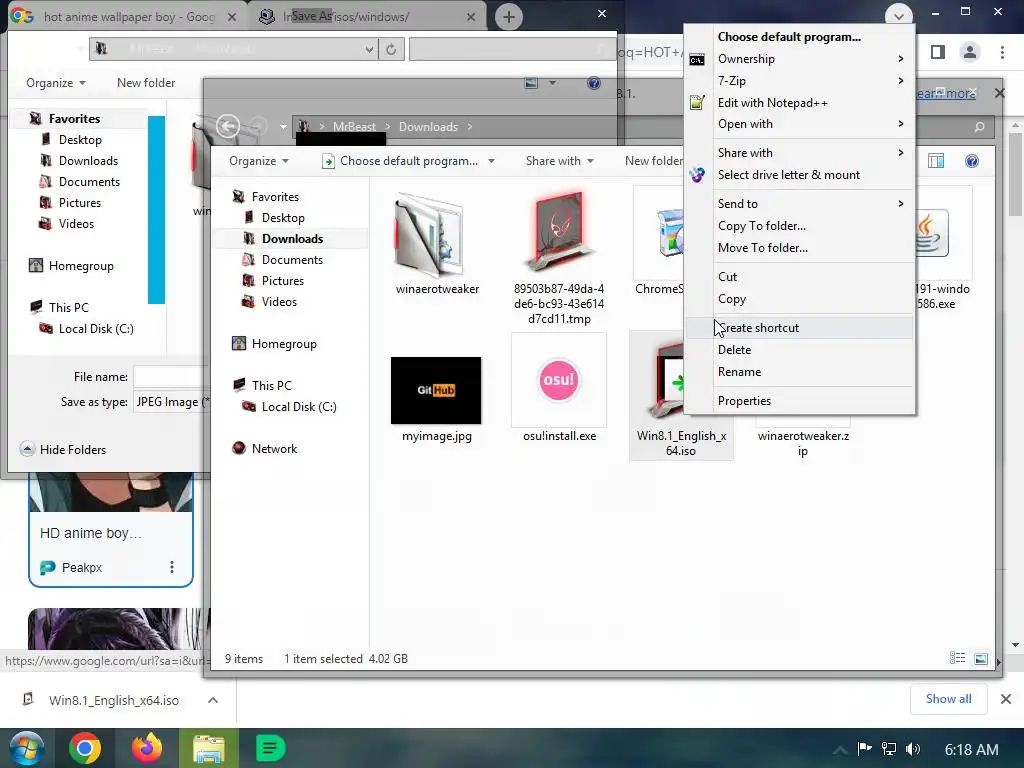Open the green notes app in the taskbar
1024x768 pixels.
pos(270,748)
